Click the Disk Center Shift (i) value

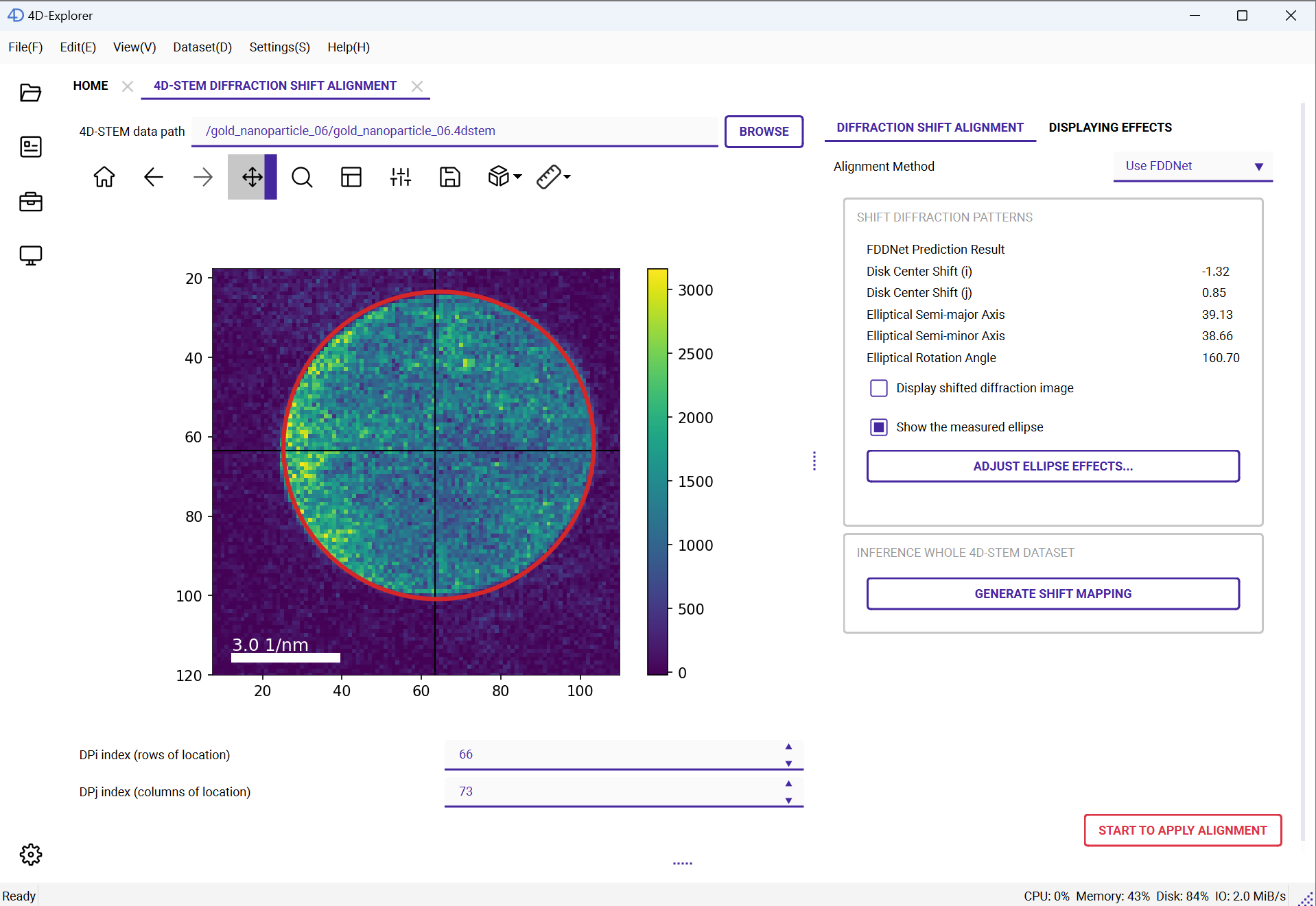click(1215, 272)
